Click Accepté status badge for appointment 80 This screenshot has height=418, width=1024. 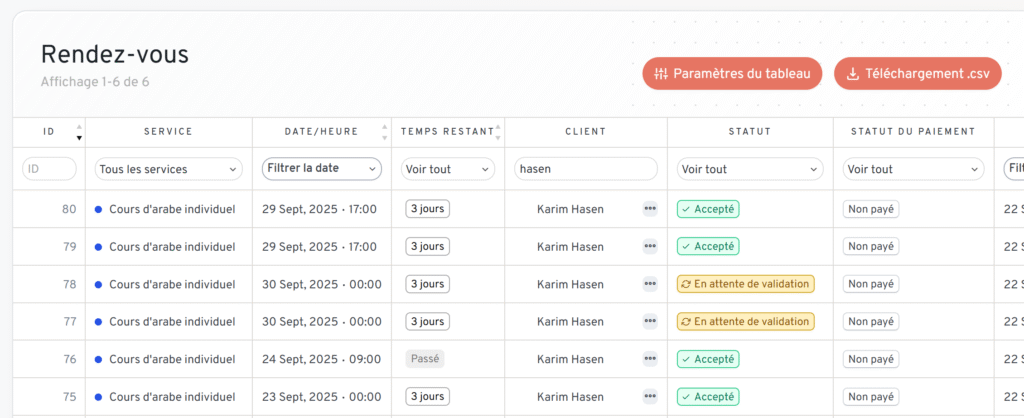707,209
